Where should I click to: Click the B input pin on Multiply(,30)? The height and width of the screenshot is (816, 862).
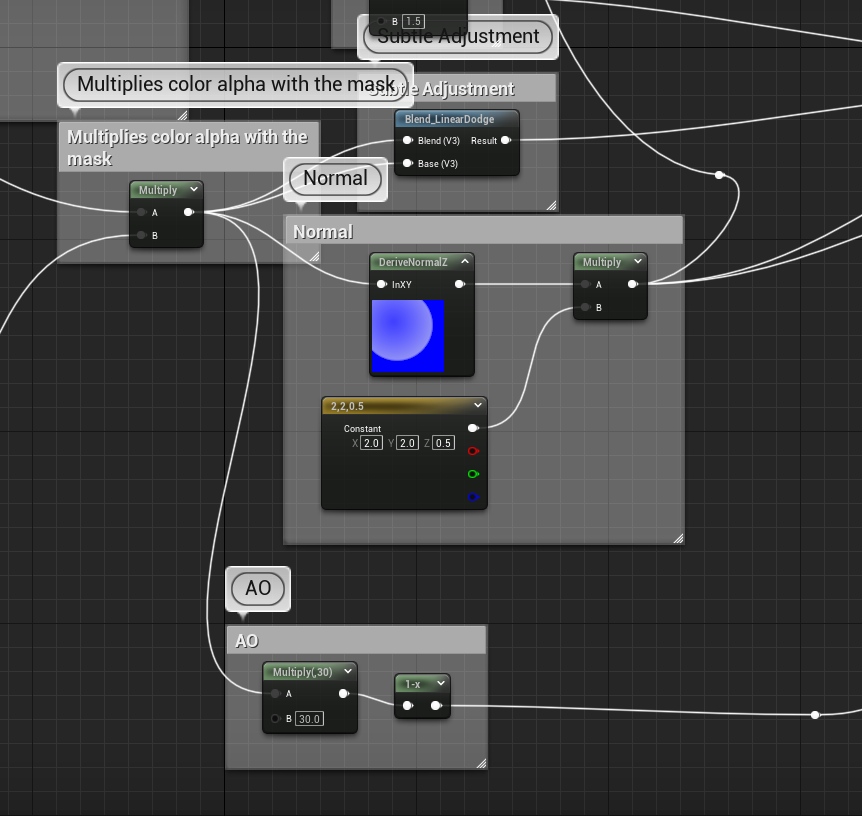point(275,718)
